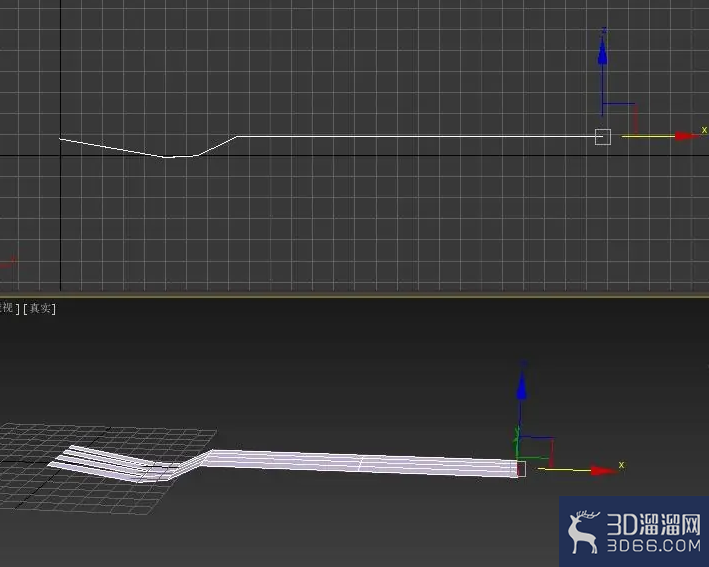Screen dimensions: 709x567
Task: Select the vertex box at the spline's end
Action: pyautogui.click(x=603, y=137)
